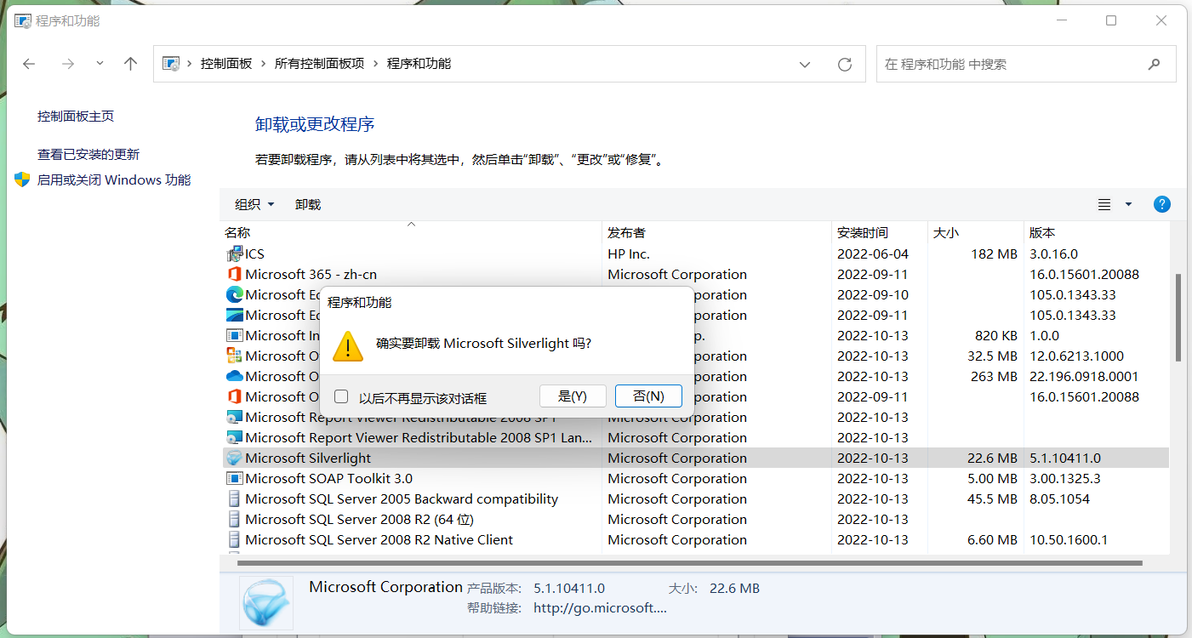Click the large Silverlight icon in details pane
This screenshot has height=638, width=1192.
pyautogui.click(x=266, y=601)
